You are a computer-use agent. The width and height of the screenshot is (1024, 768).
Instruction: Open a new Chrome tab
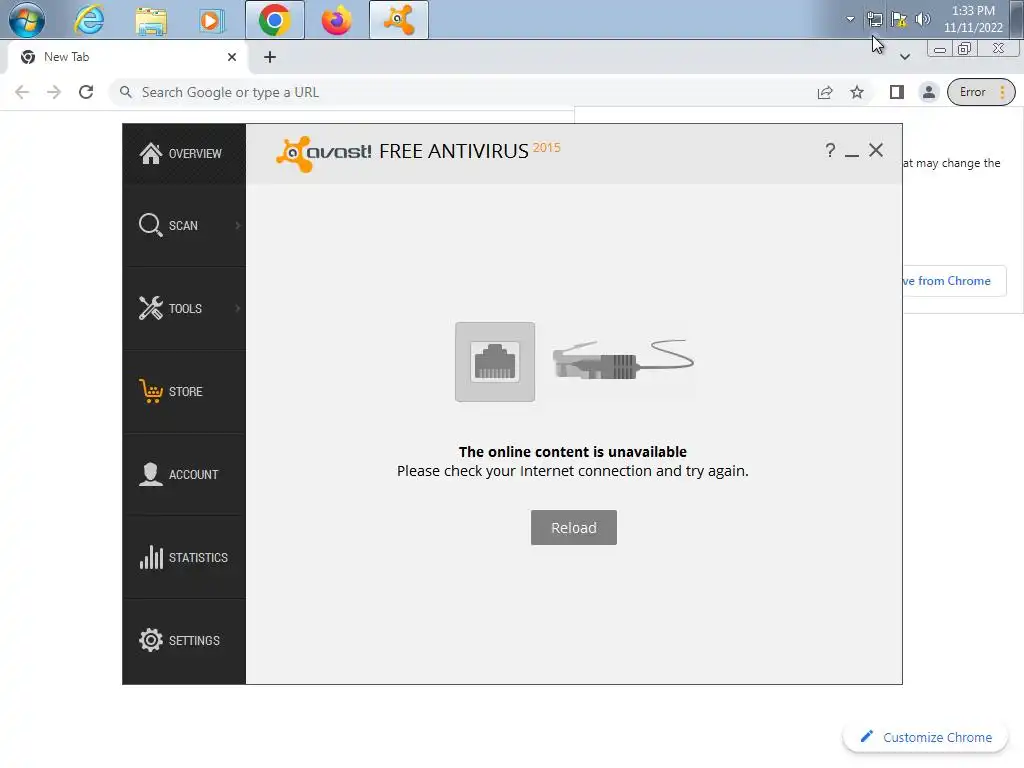point(270,57)
